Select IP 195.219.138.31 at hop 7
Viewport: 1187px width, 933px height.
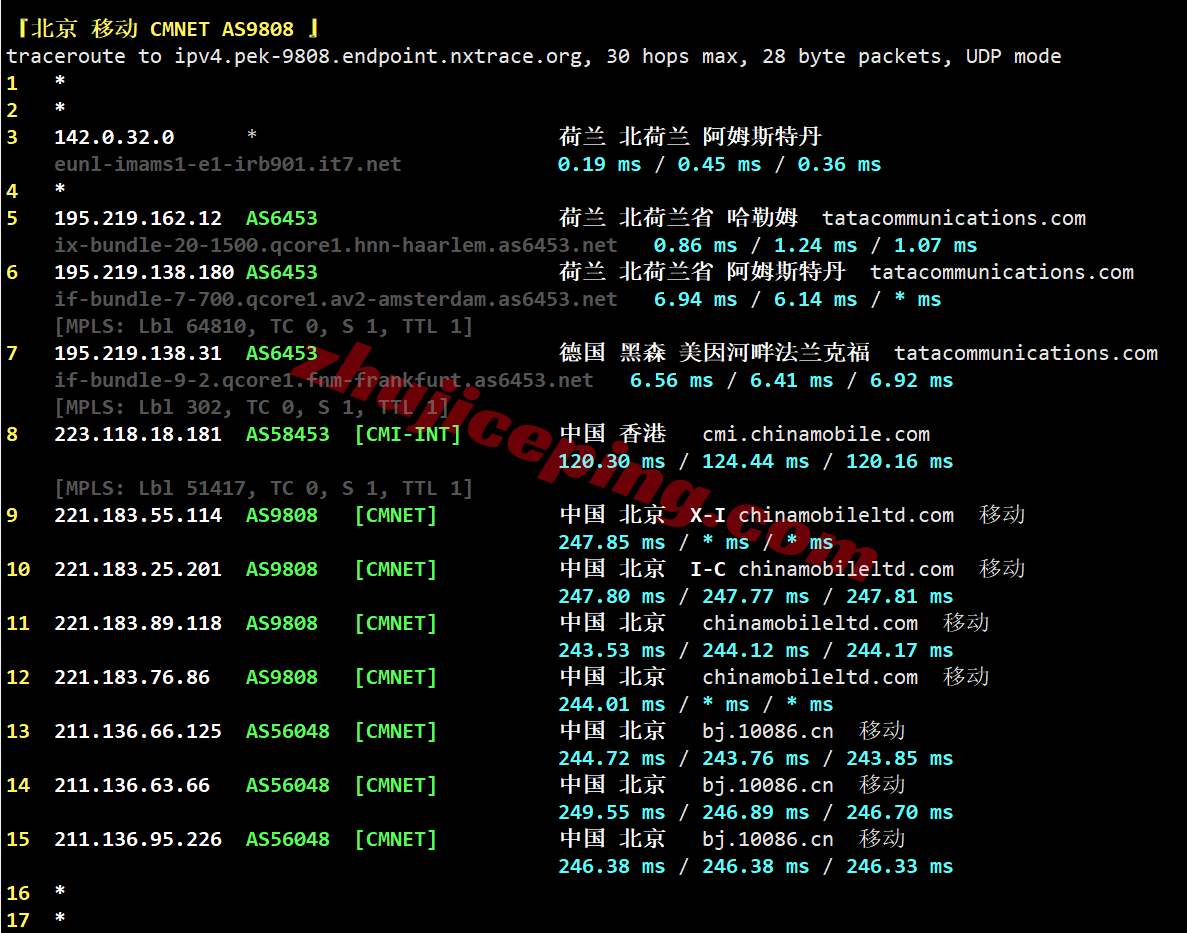138,353
